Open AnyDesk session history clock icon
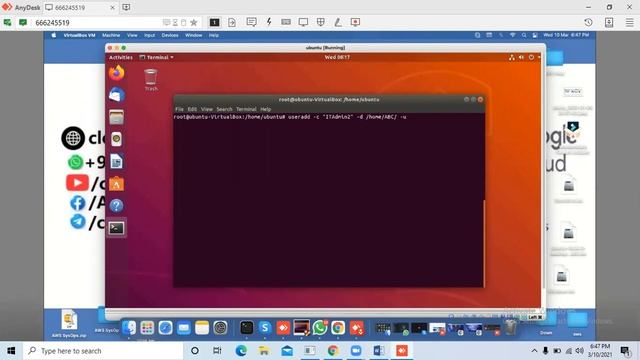This screenshot has height=360, width=640. tap(588, 22)
